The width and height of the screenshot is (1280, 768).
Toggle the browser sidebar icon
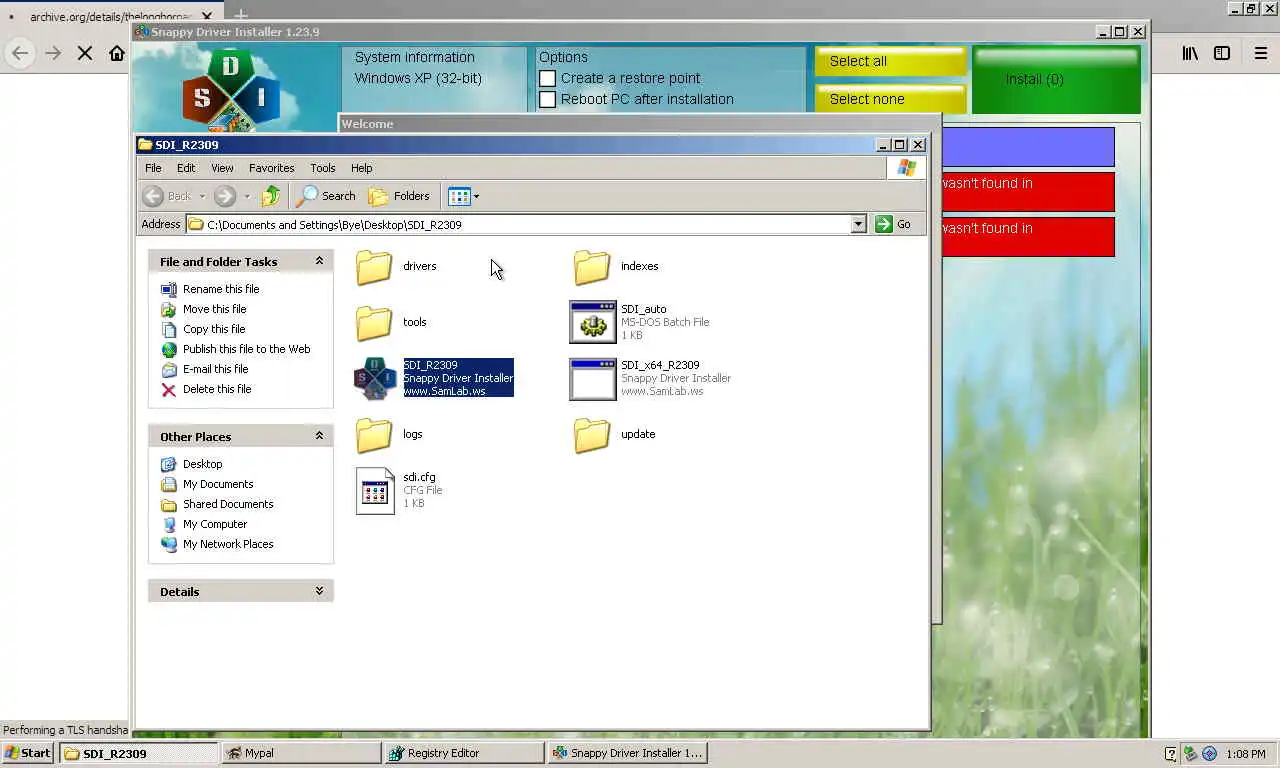(x=1222, y=53)
